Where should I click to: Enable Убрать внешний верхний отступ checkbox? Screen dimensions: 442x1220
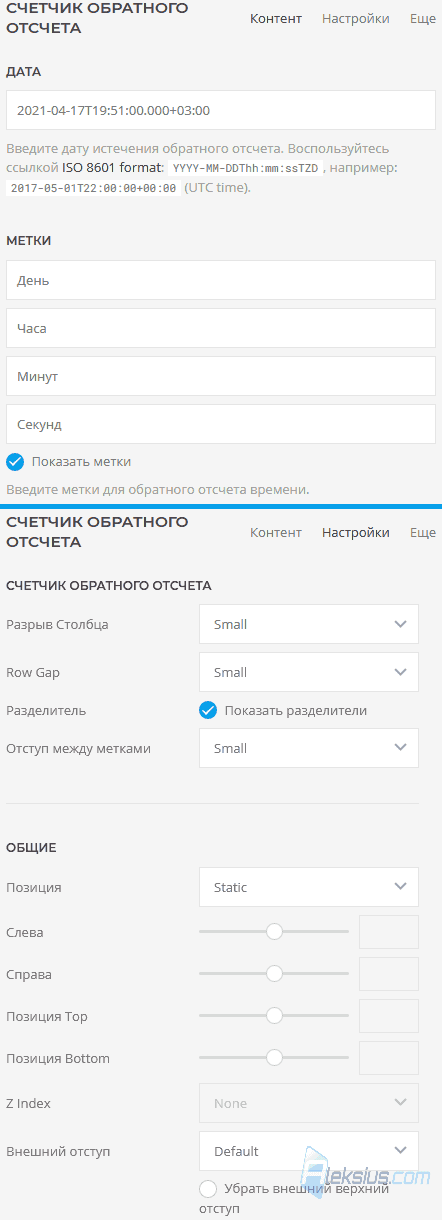click(208, 1189)
